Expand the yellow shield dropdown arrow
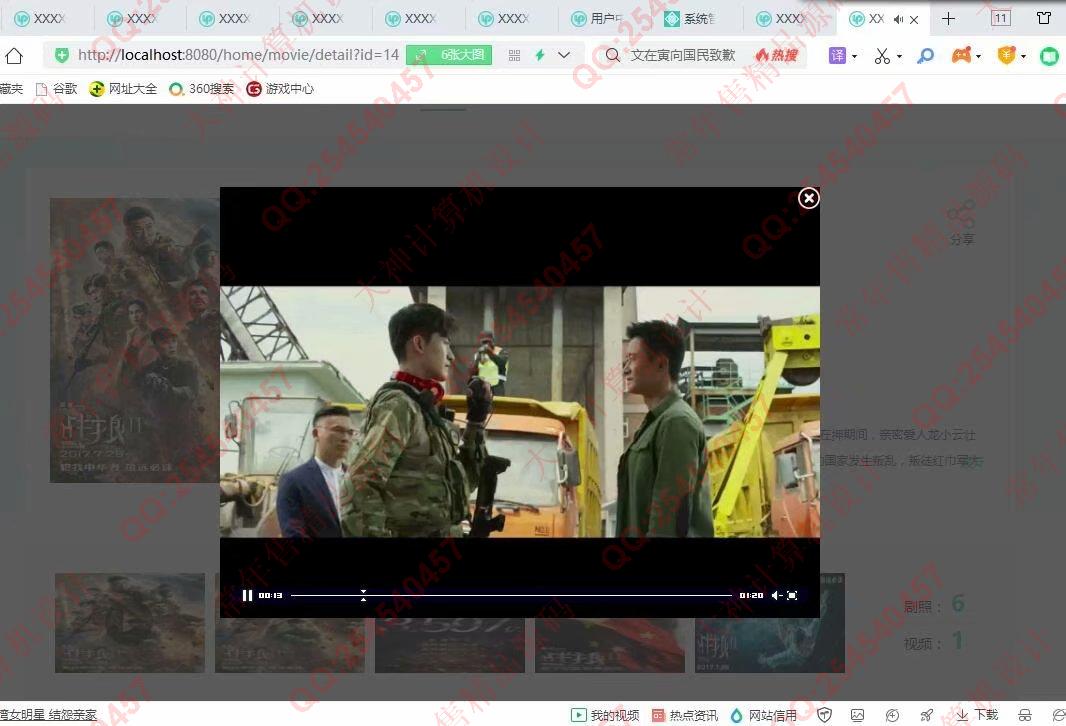1066x726 pixels. (1023, 56)
